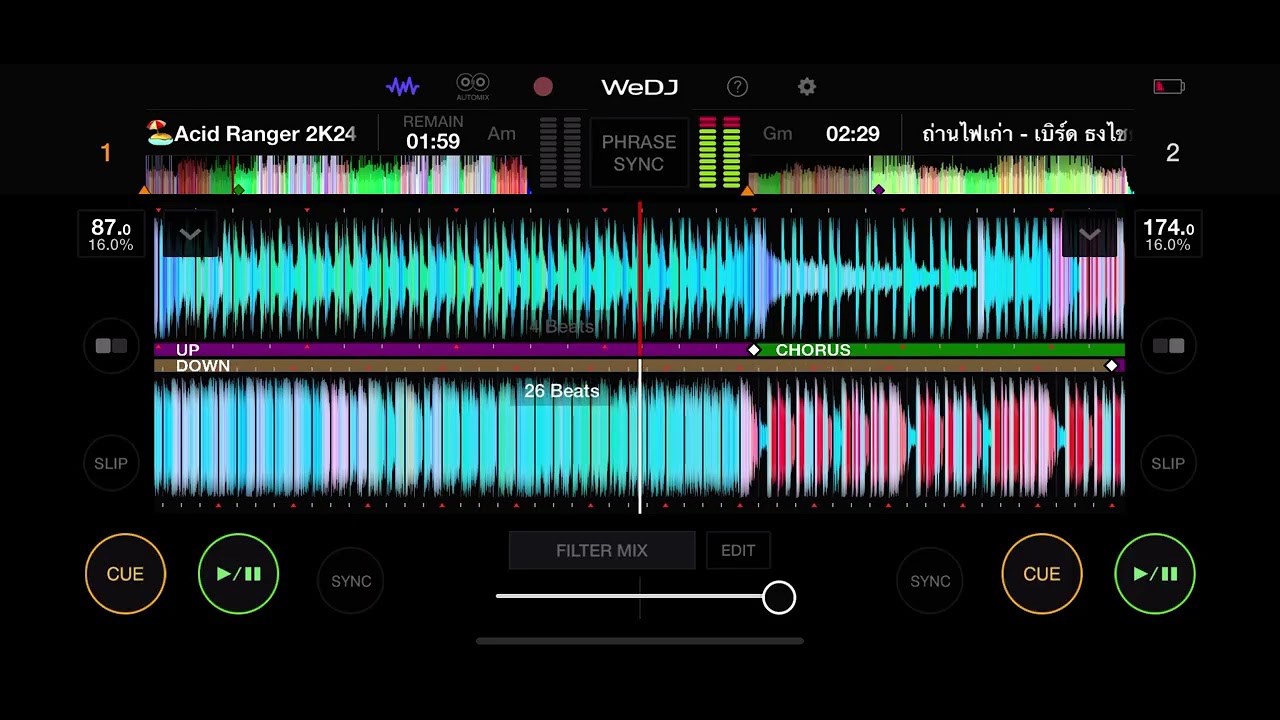
Task: Play or pause deck 1
Action: coord(238,574)
